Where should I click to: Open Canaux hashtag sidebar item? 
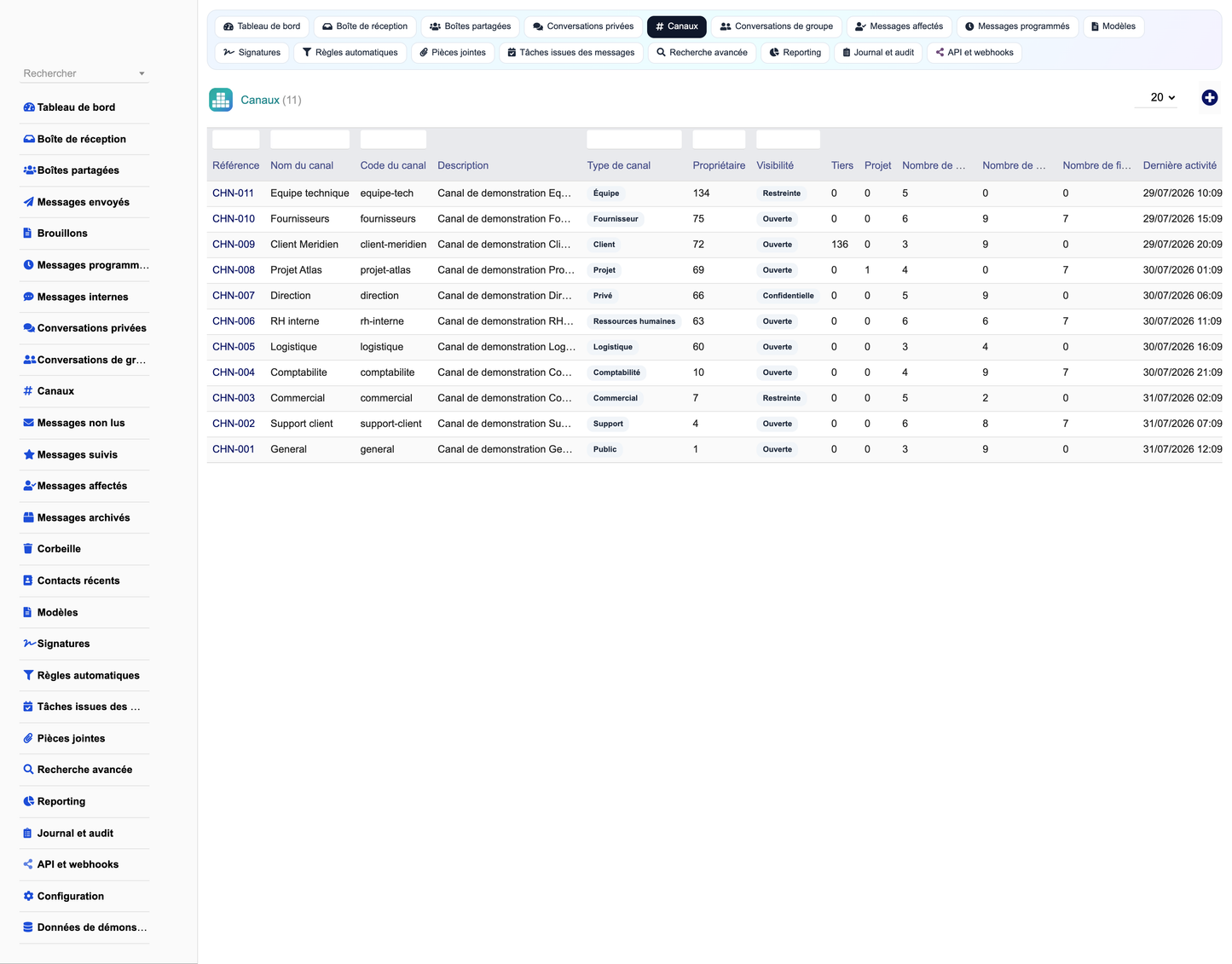84,391
